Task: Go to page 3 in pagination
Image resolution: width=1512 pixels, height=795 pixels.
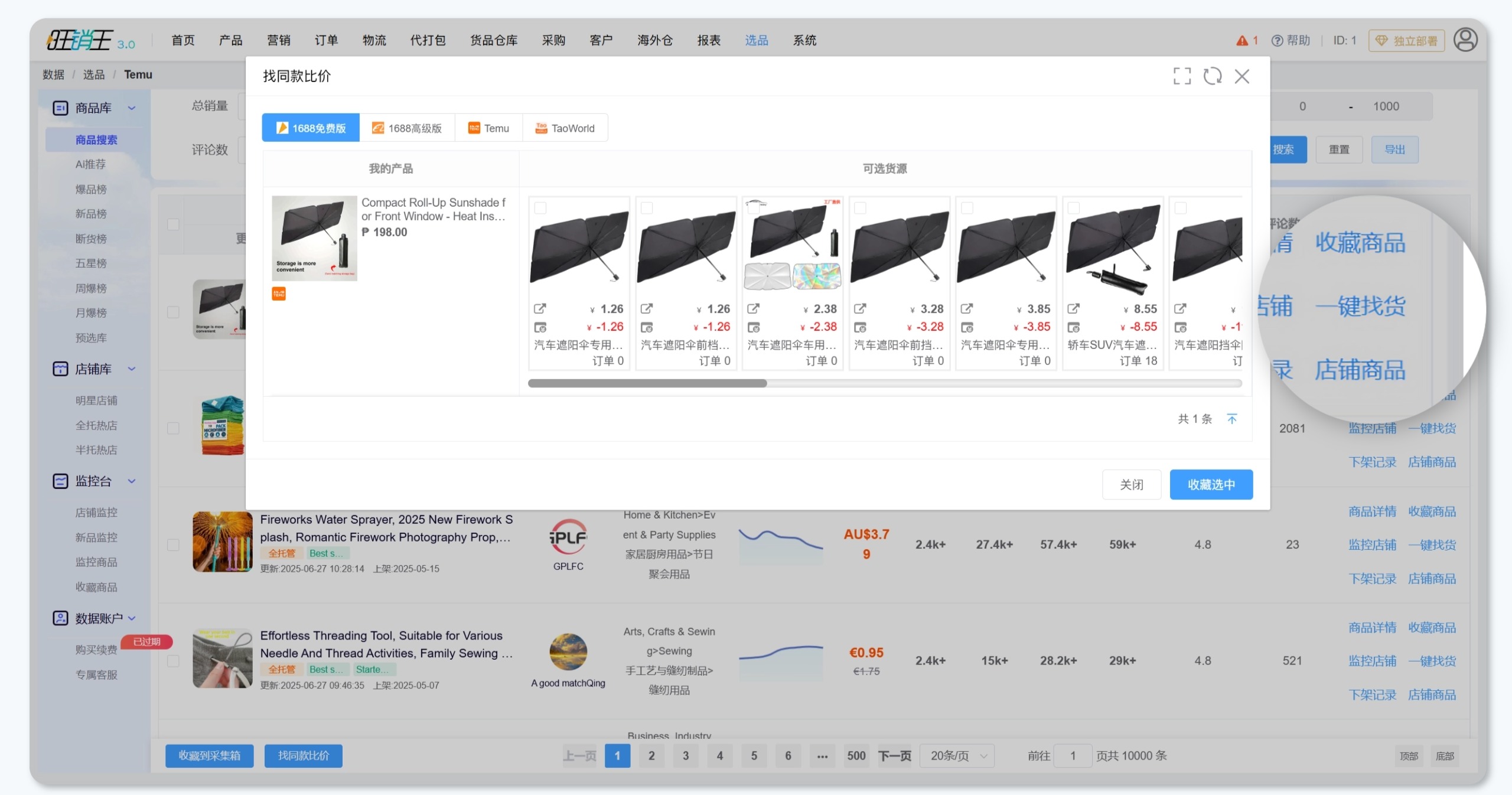Action: point(686,756)
